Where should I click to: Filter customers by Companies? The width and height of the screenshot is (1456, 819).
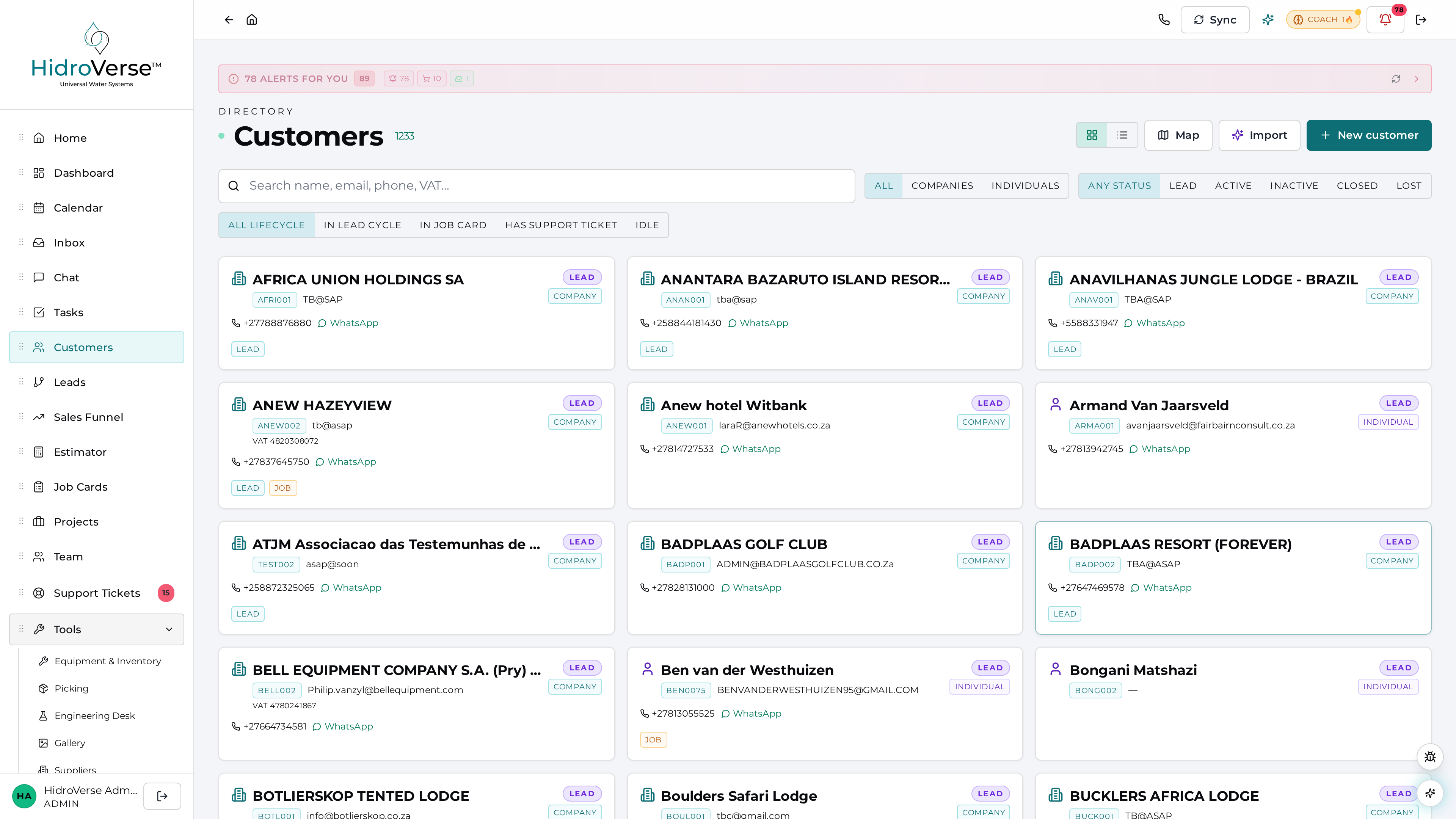(942, 186)
